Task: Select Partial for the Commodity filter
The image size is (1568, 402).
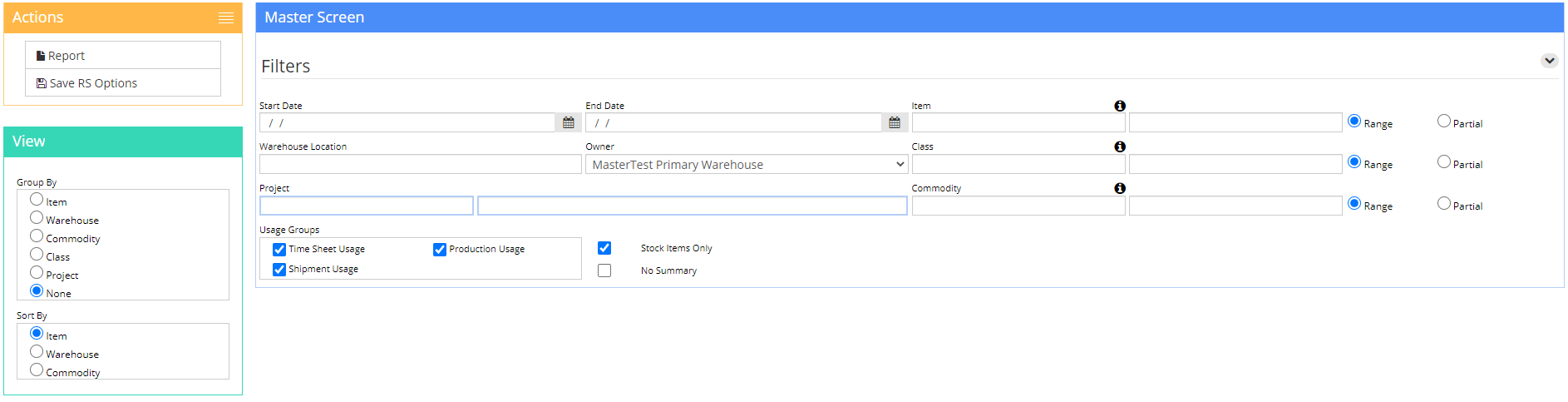Action: click(x=1444, y=204)
